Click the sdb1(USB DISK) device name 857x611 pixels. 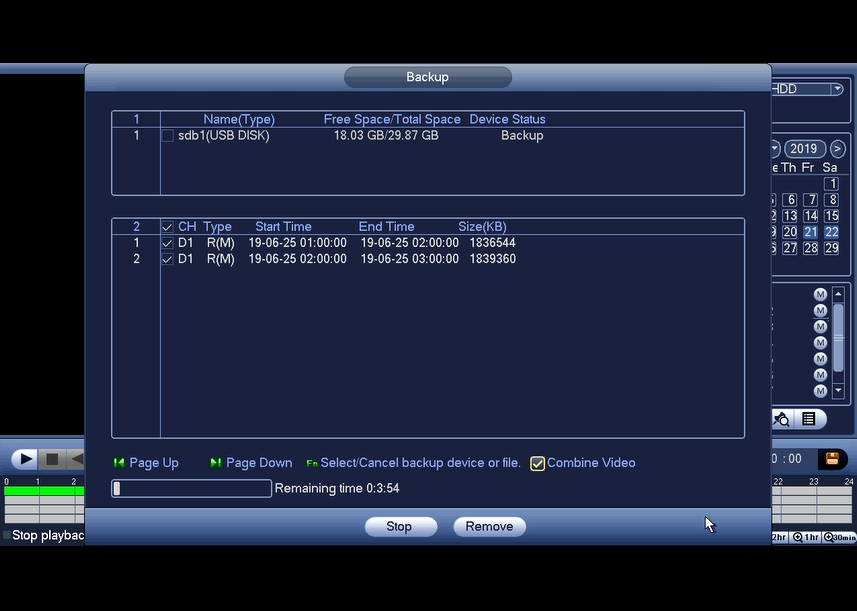pyautogui.click(x=224, y=136)
